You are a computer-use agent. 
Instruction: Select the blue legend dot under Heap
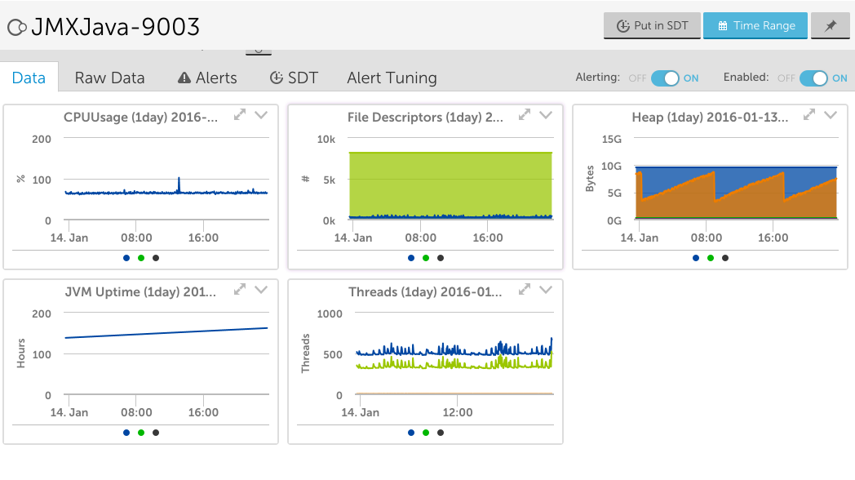click(696, 258)
